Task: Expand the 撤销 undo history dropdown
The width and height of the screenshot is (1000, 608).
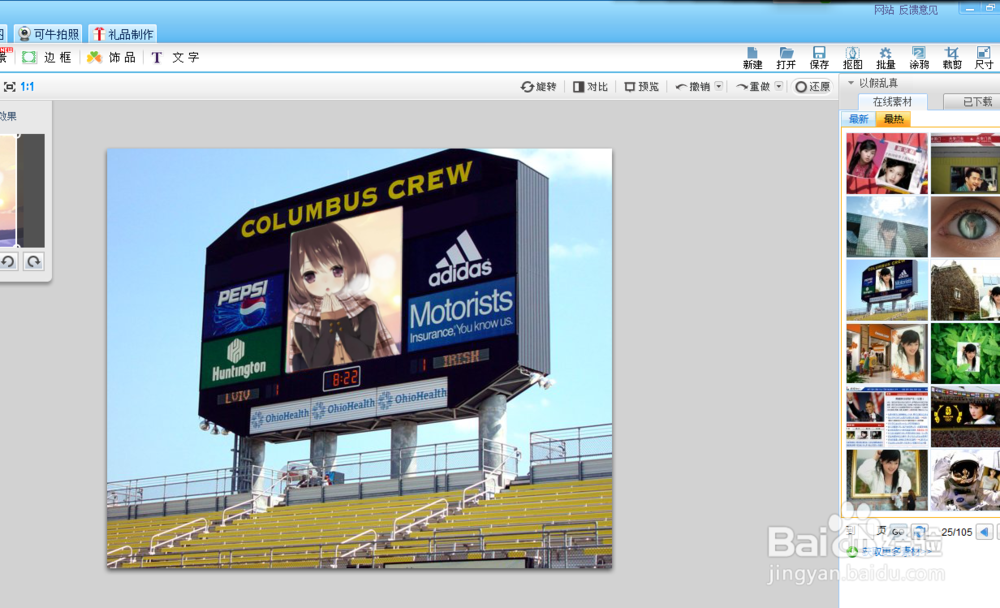Action: [719, 86]
